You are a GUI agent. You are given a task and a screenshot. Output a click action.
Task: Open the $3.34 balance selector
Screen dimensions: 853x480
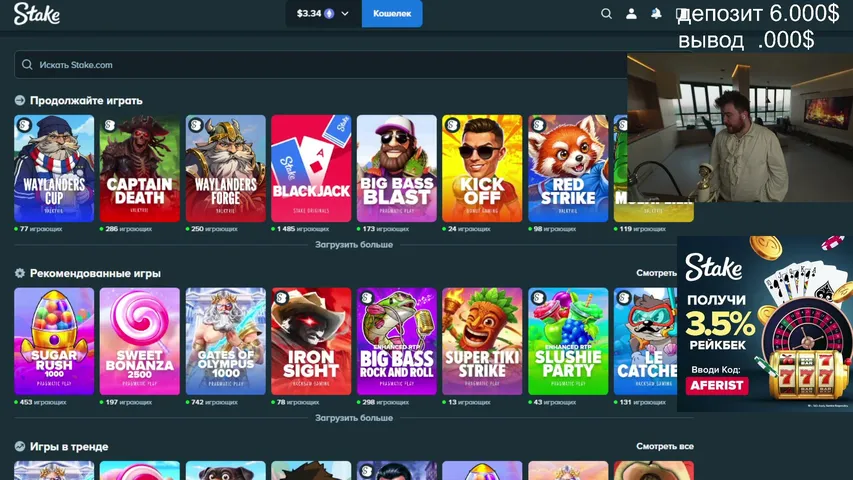[x=323, y=14]
